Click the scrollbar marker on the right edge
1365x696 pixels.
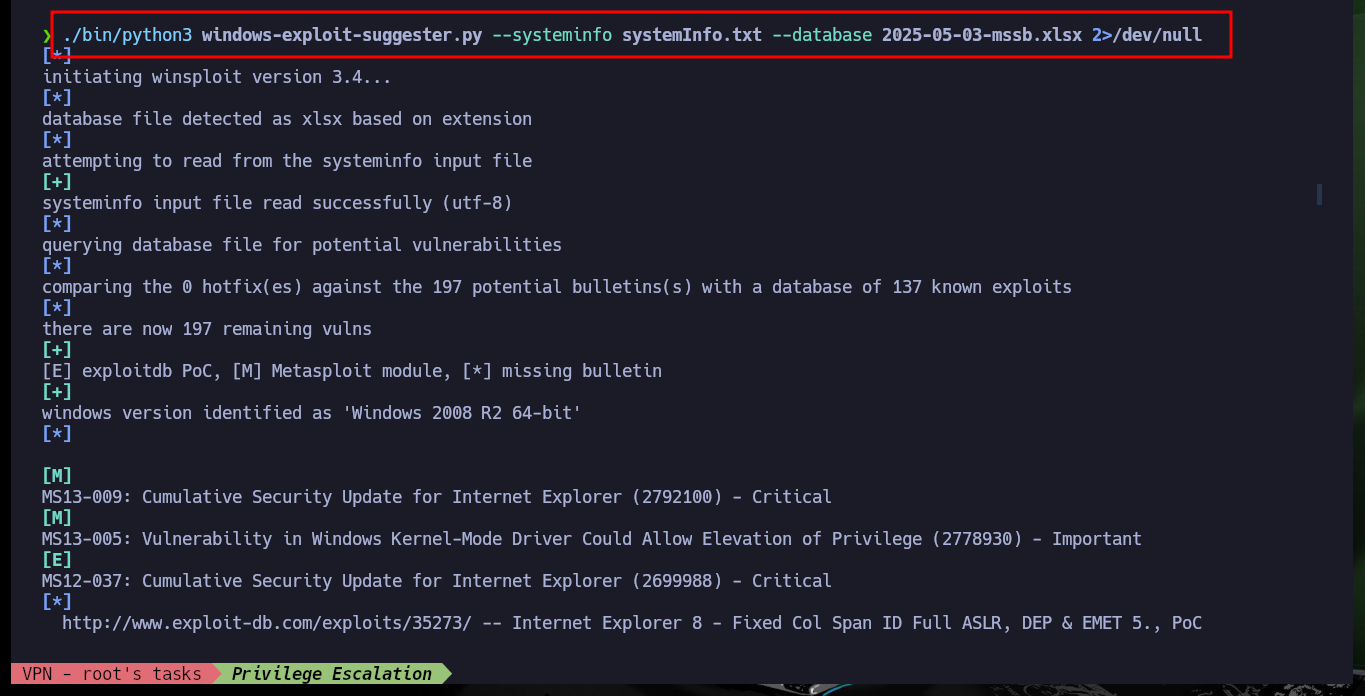pyautogui.click(x=1320, y=194)
